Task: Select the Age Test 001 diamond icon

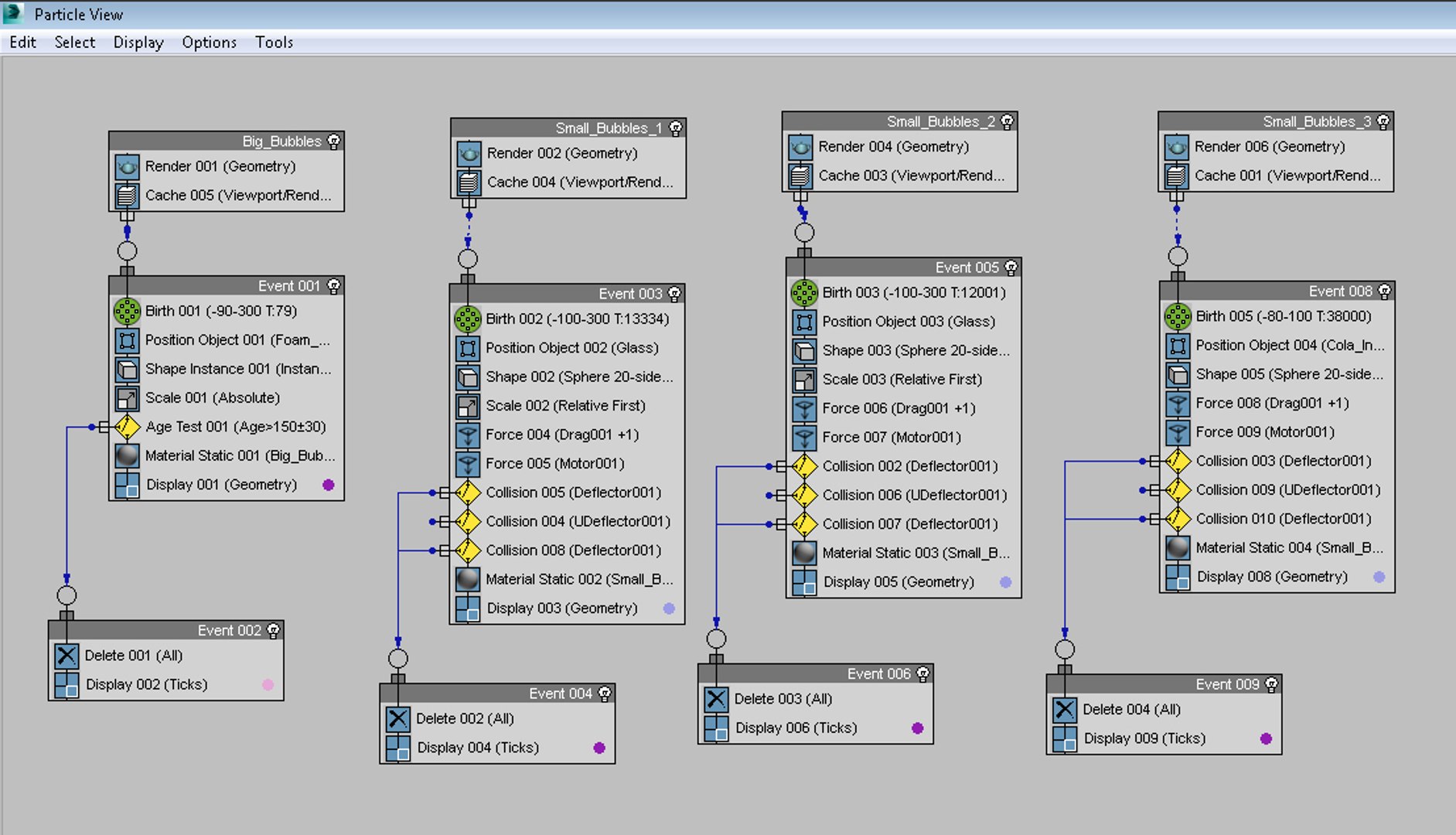Action: (127, 427)
